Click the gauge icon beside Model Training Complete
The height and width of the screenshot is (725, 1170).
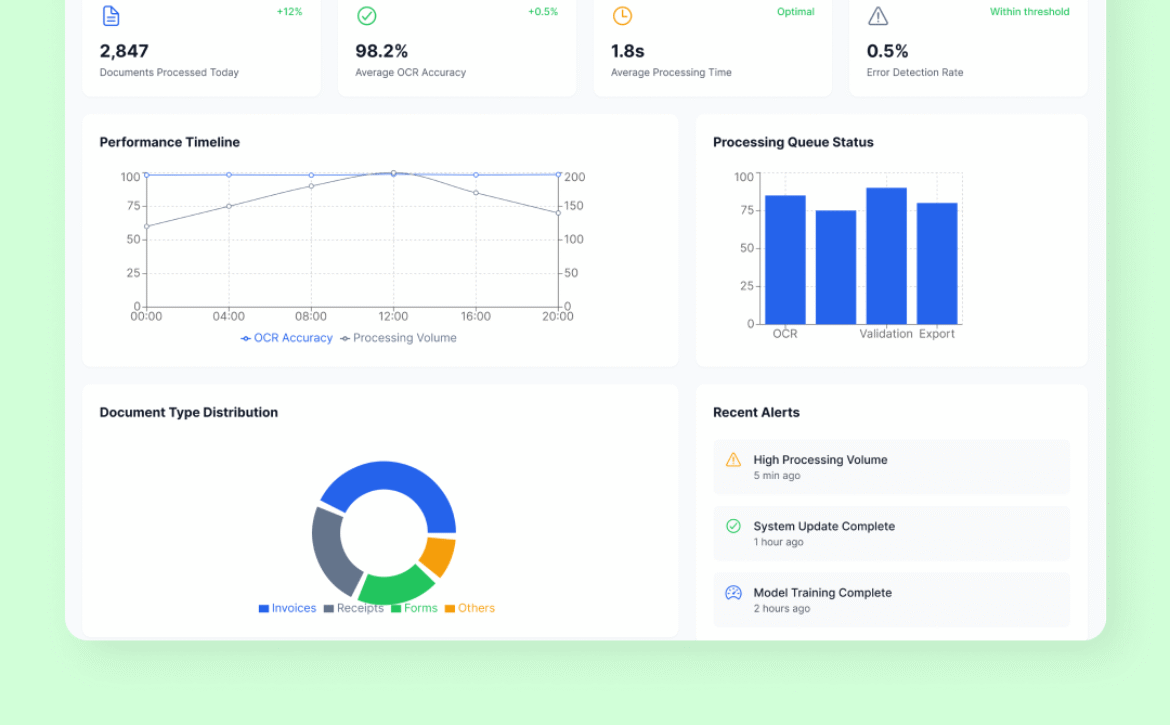click(x=733, y=593)
